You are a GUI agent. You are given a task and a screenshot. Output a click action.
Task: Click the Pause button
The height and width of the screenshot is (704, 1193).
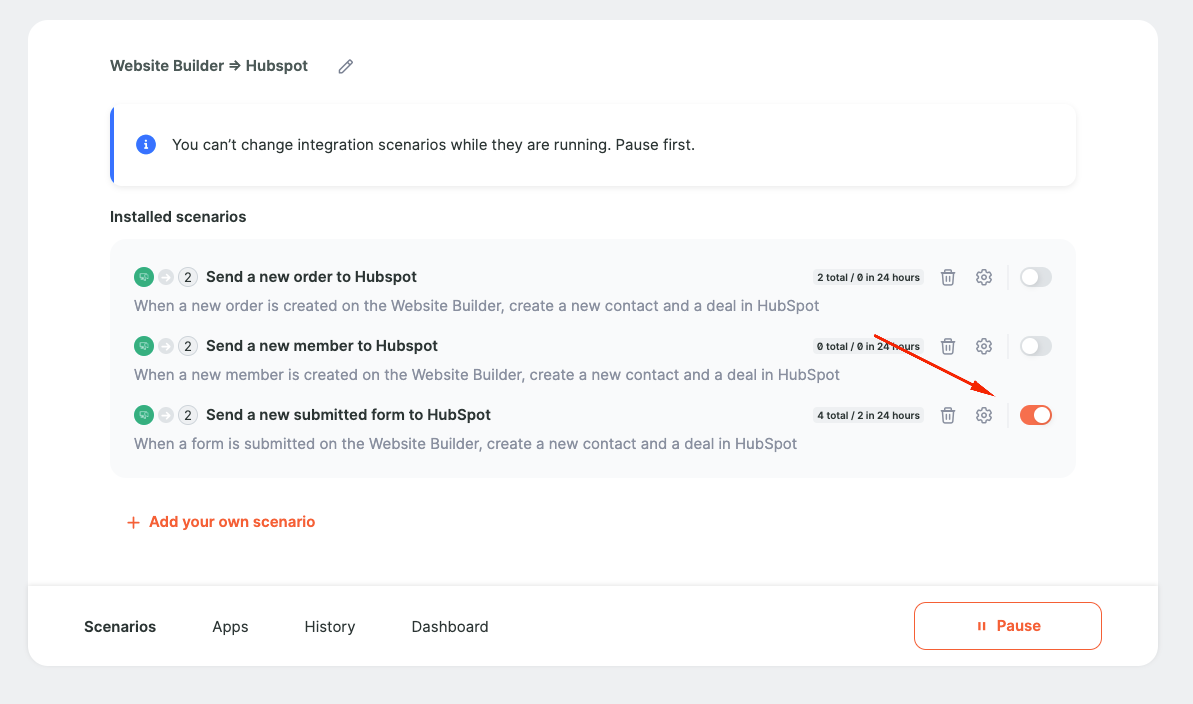[x=1007, y=626]
